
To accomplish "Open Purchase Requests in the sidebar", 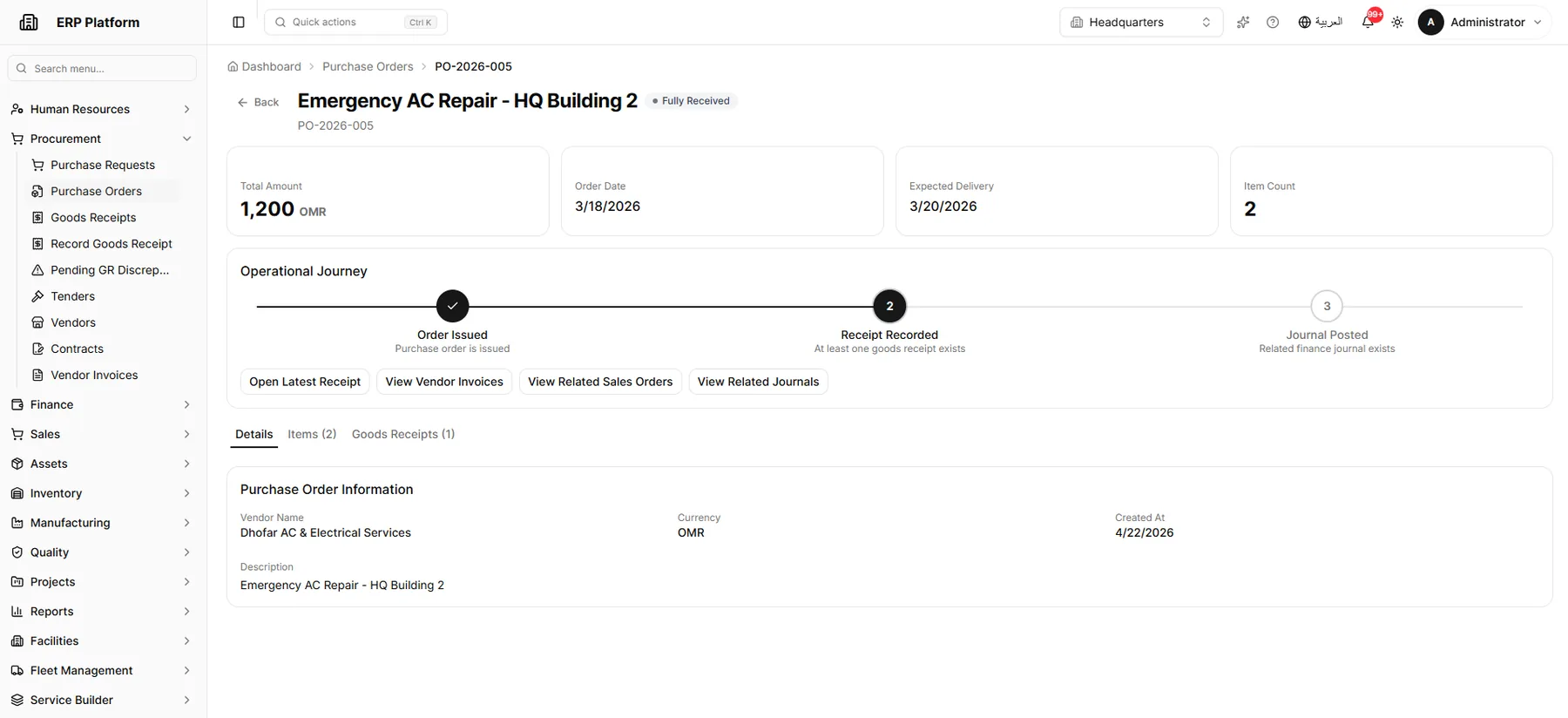I will click(x=103, y=165).
